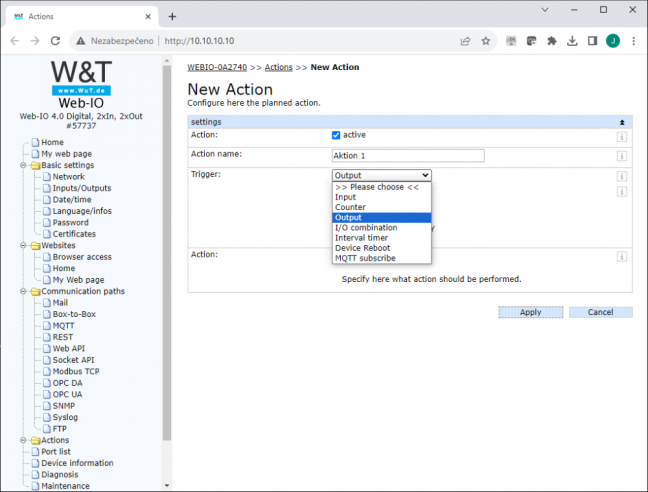Collapse the Actions folder in the tree
Viewport: 648px width, 492px height.
pos(24,440)
